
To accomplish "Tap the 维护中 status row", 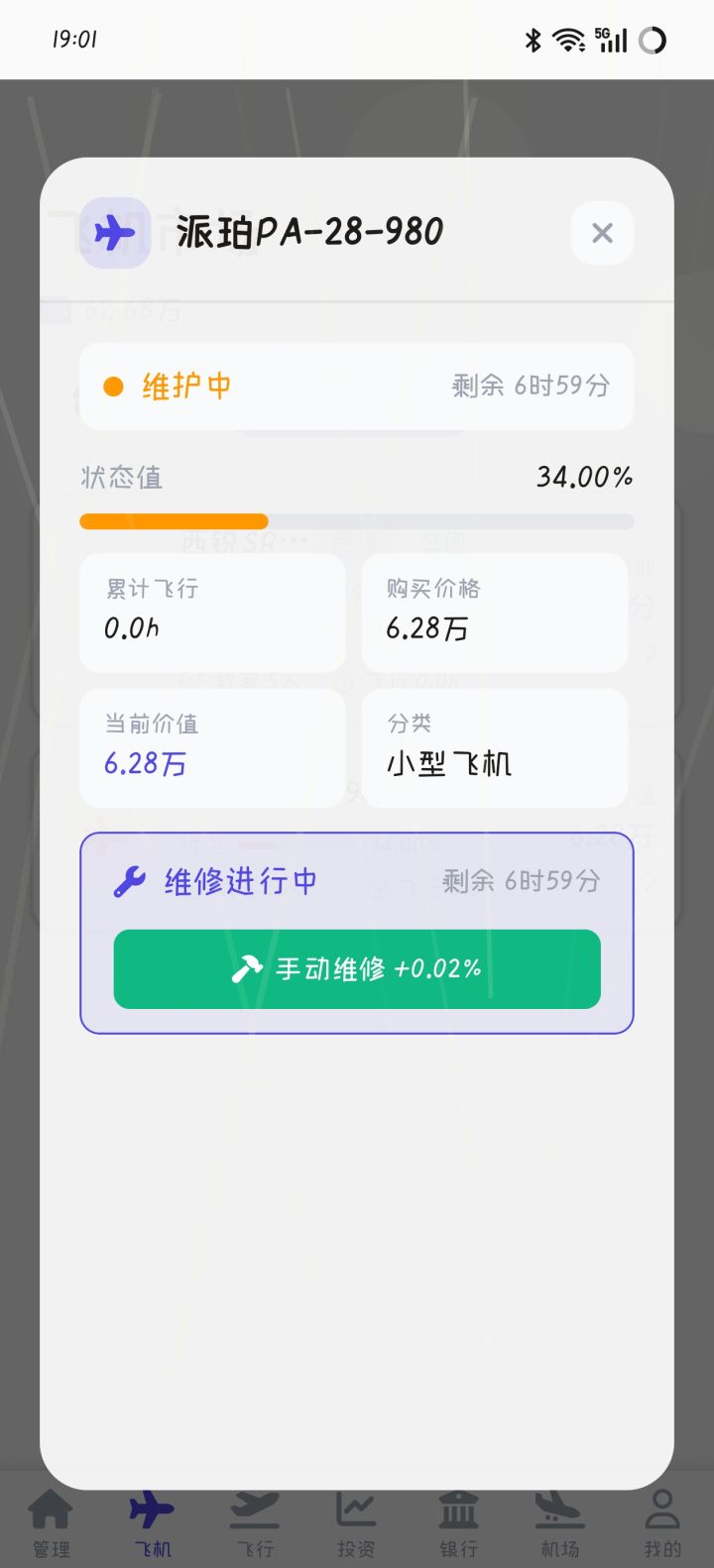I will [x=357, y=387].
